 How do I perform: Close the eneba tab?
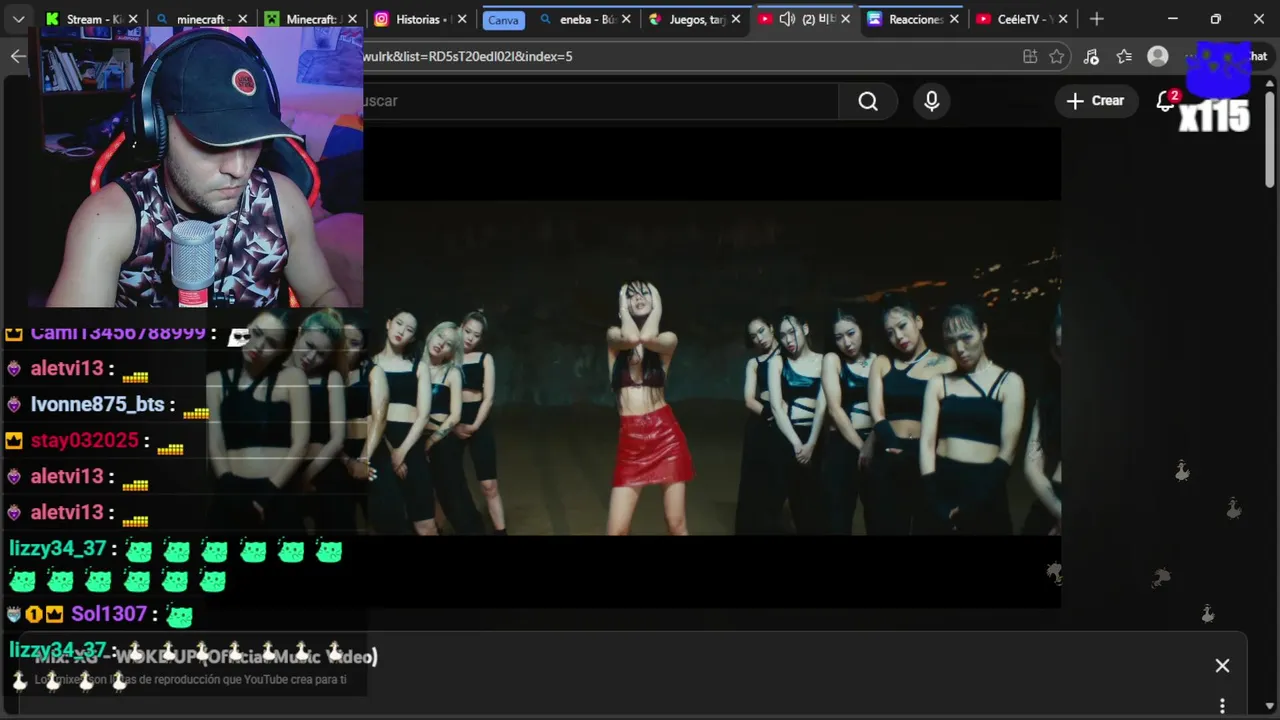click(626, 19)
